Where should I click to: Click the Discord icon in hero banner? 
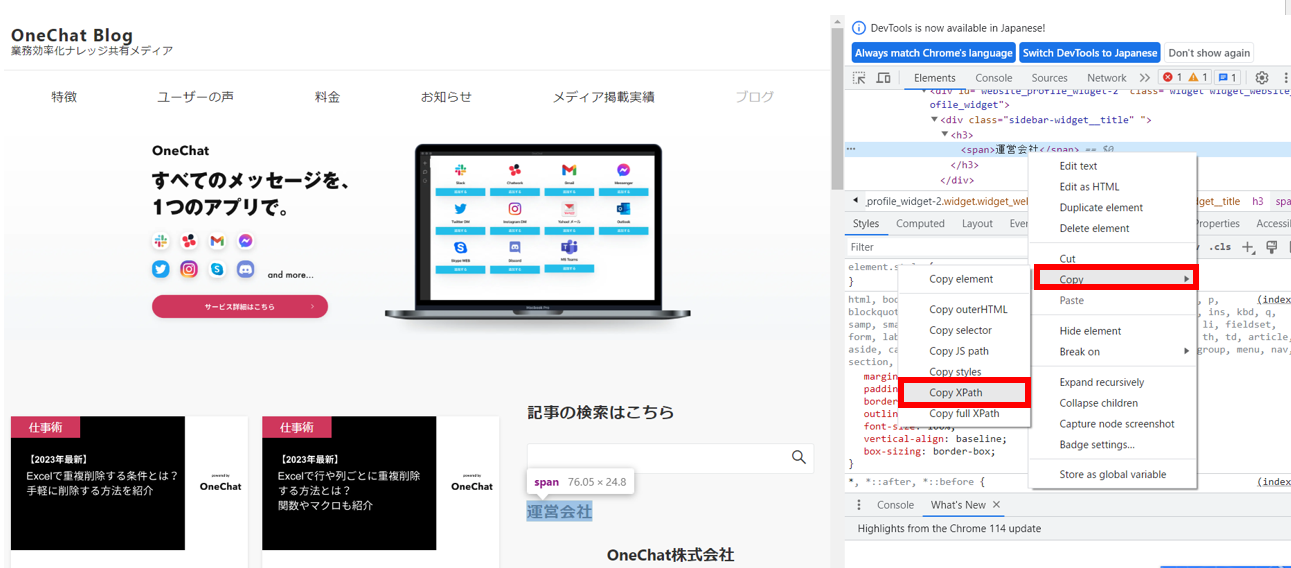point(245,269)
